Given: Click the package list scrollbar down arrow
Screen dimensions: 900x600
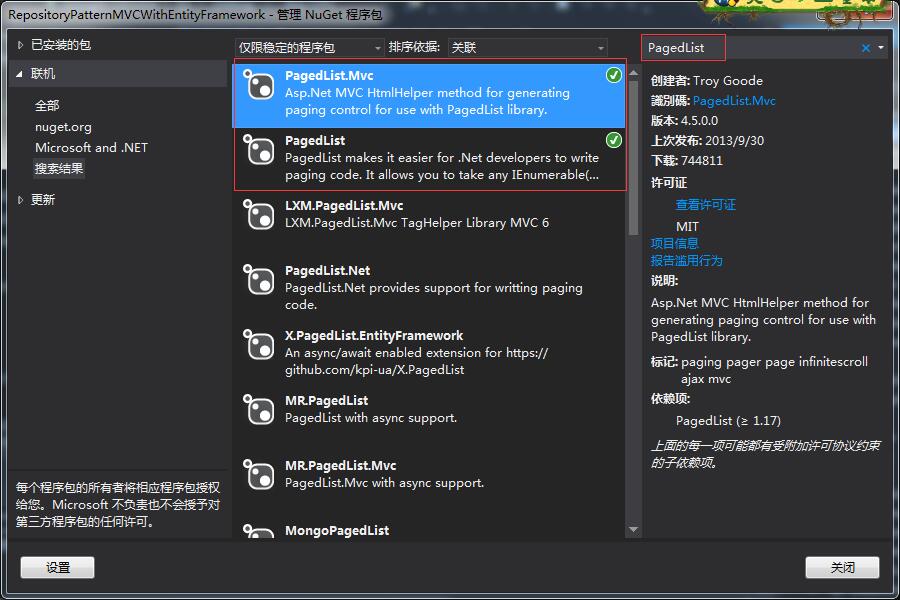Looking at the screenshot, I should [x=634, y=529].
